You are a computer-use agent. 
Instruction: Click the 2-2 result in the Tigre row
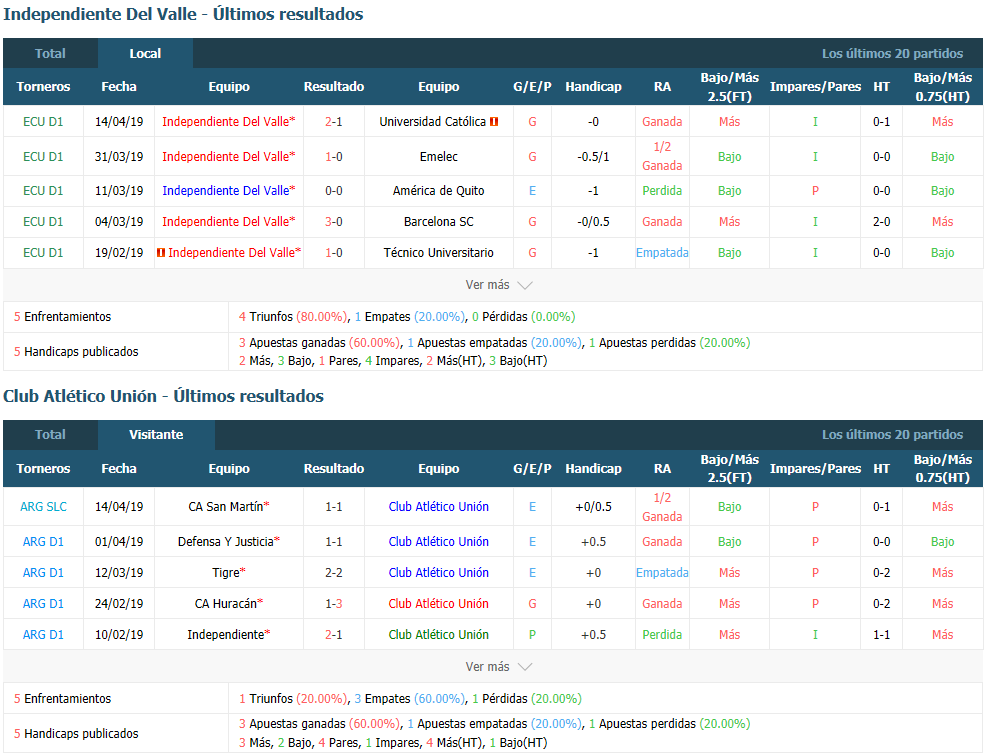pyautogui.click(x=334, y=573)
